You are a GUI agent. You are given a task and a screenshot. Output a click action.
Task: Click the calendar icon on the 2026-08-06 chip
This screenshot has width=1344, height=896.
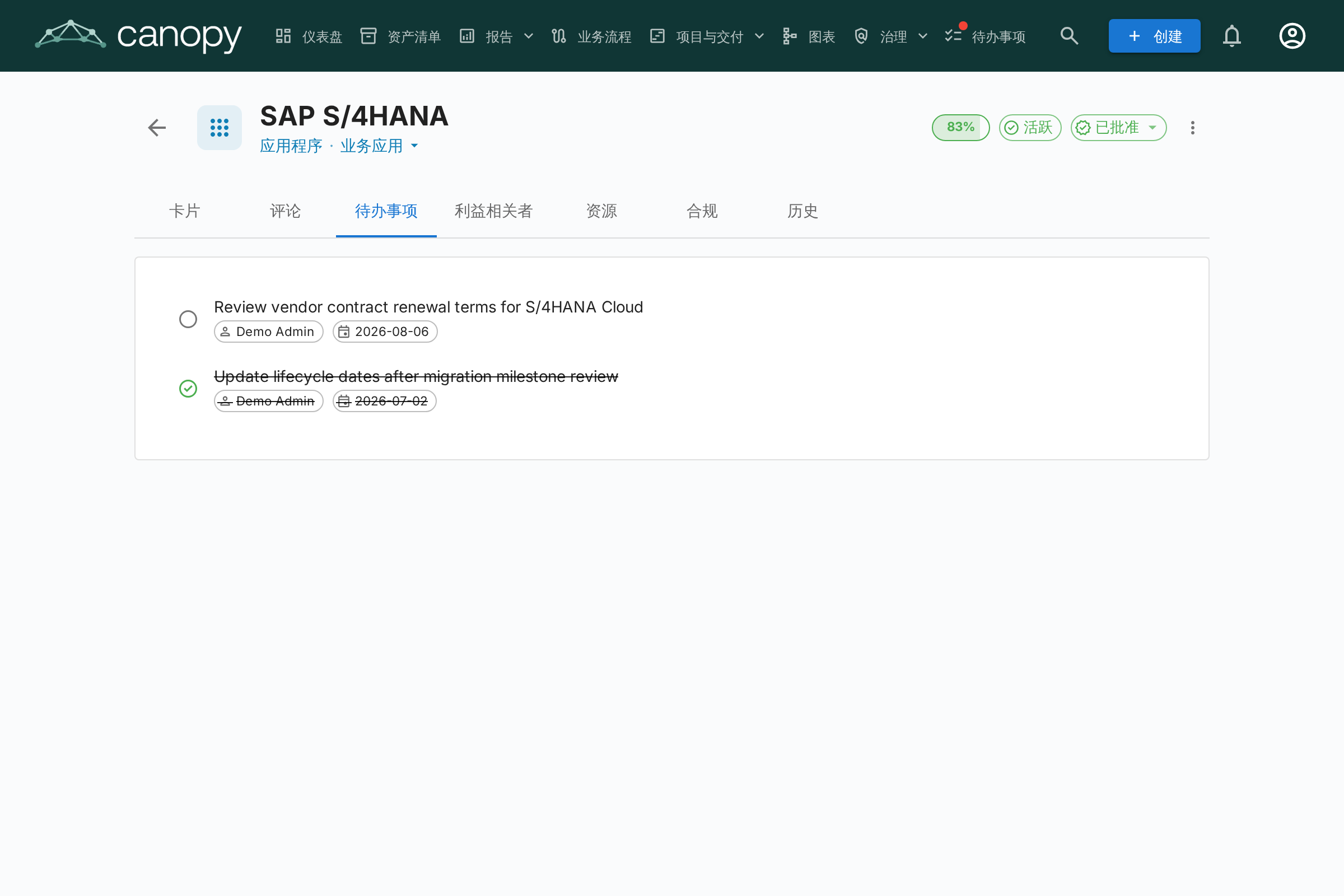pos(343,332)
